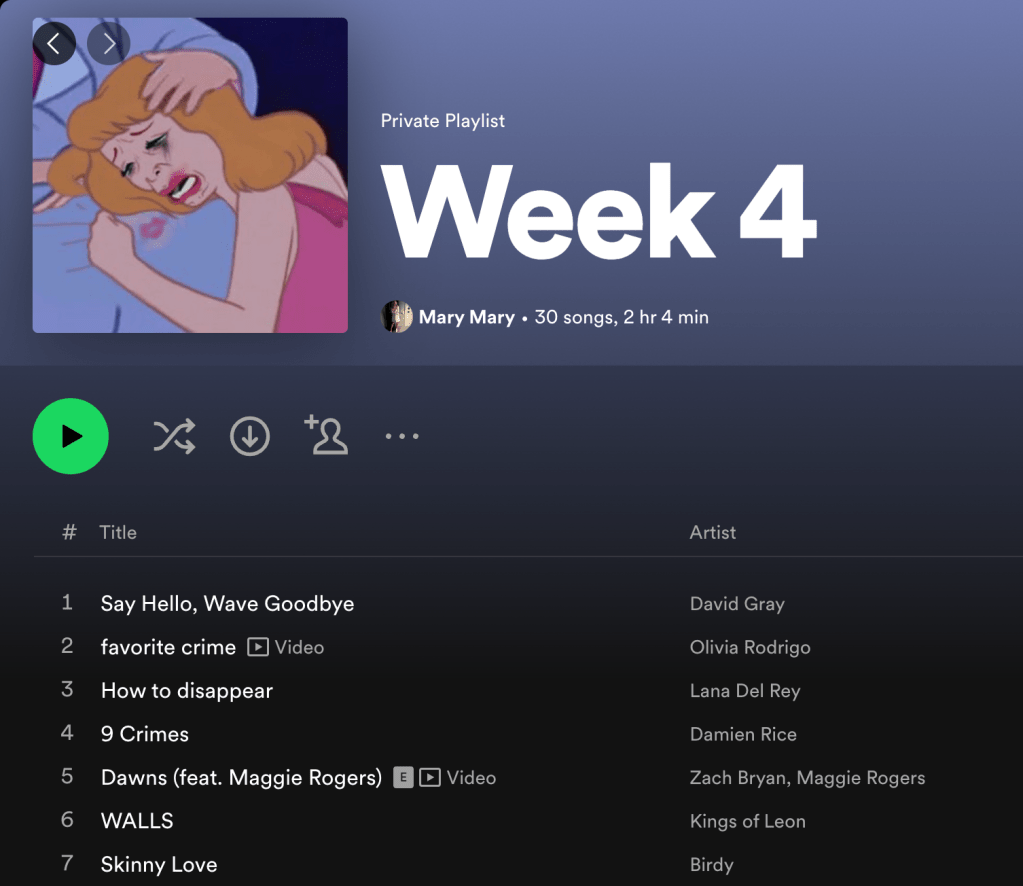Go back with the left arrow
Image resolution: width=1023 pixels, height=886 pixels.
54,44
